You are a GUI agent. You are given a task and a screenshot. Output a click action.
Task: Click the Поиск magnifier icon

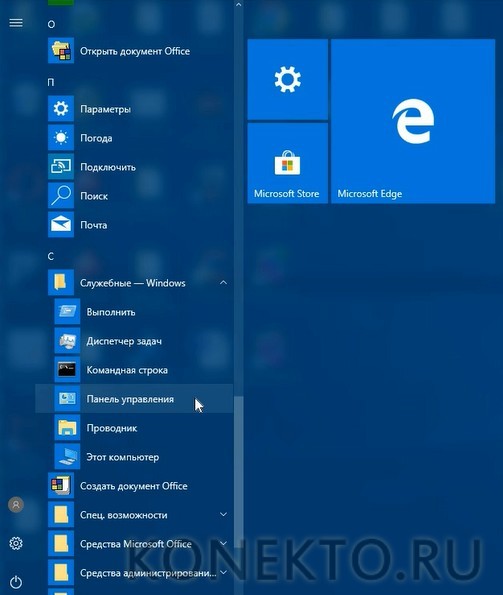(61, 195)
